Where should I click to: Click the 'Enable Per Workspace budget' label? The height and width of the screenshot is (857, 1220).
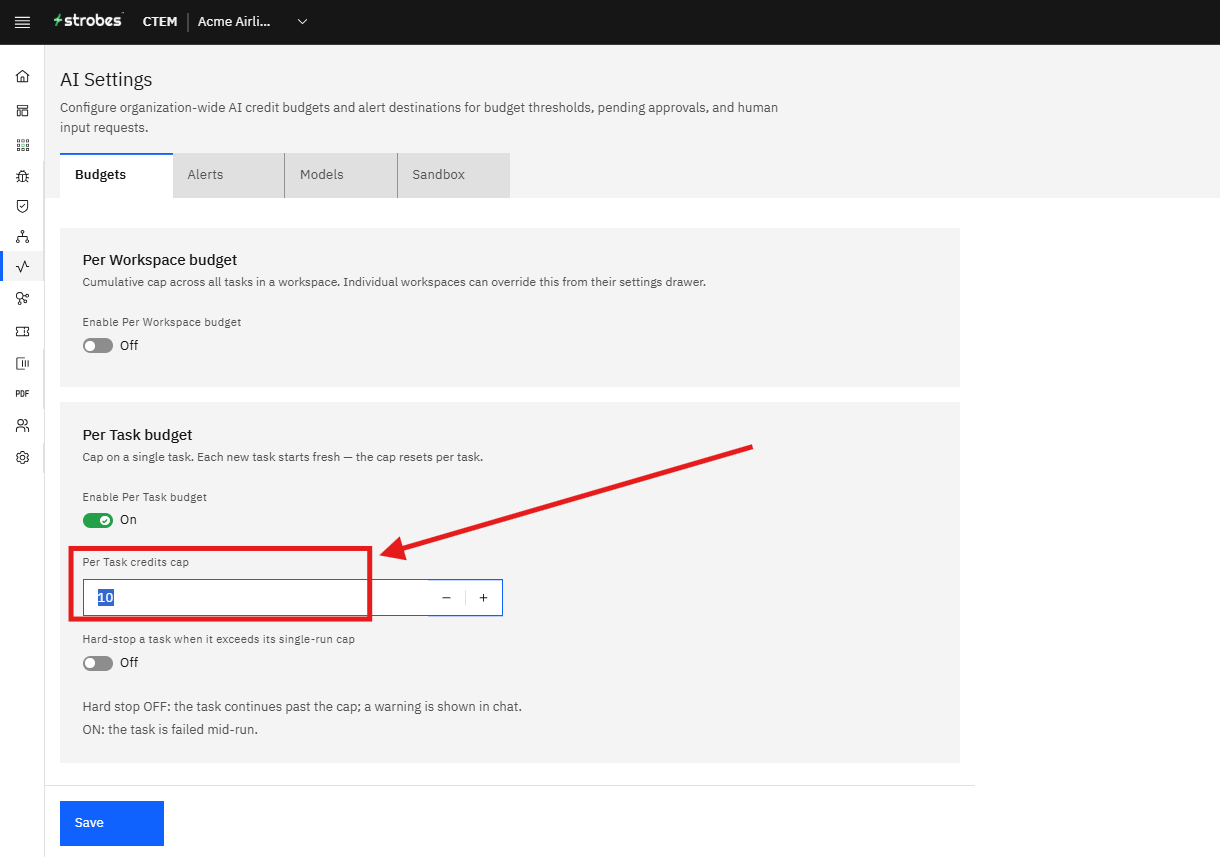(x=162, y=323)
